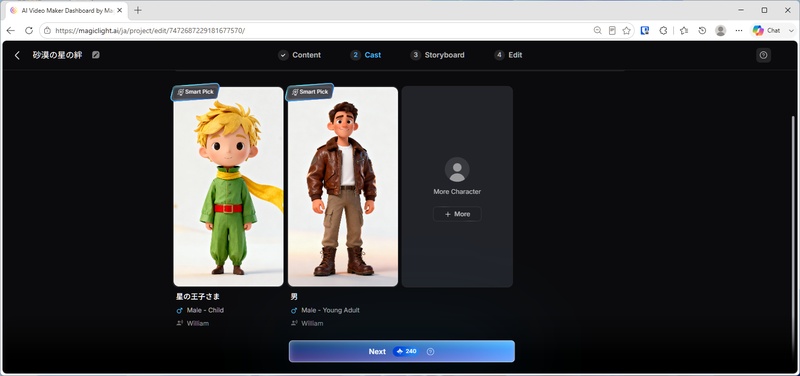Go back with the project back arrow

tap(17, 55)
